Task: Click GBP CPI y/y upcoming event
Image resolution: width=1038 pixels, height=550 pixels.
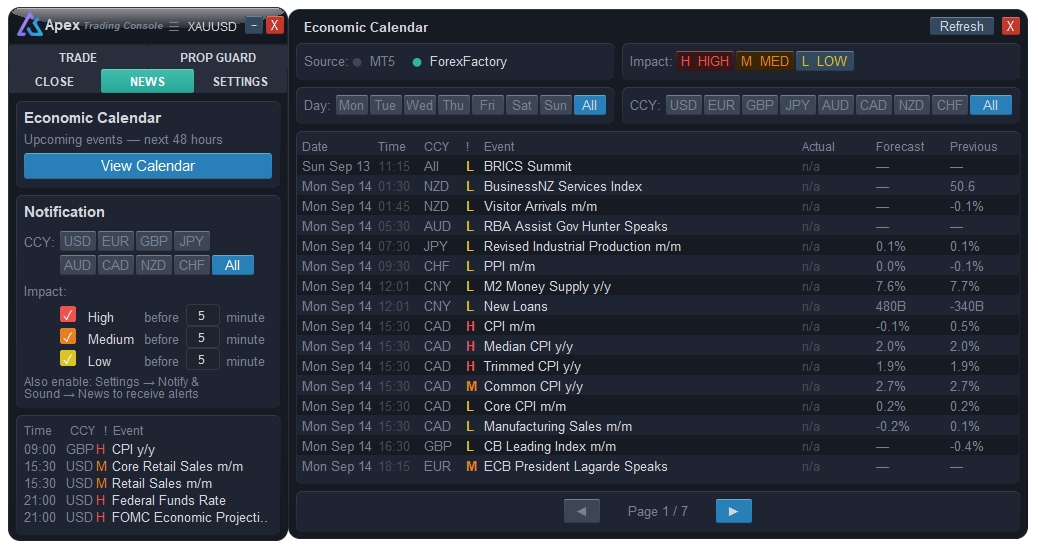Action: pyautogui.click(x=146, y=450)
